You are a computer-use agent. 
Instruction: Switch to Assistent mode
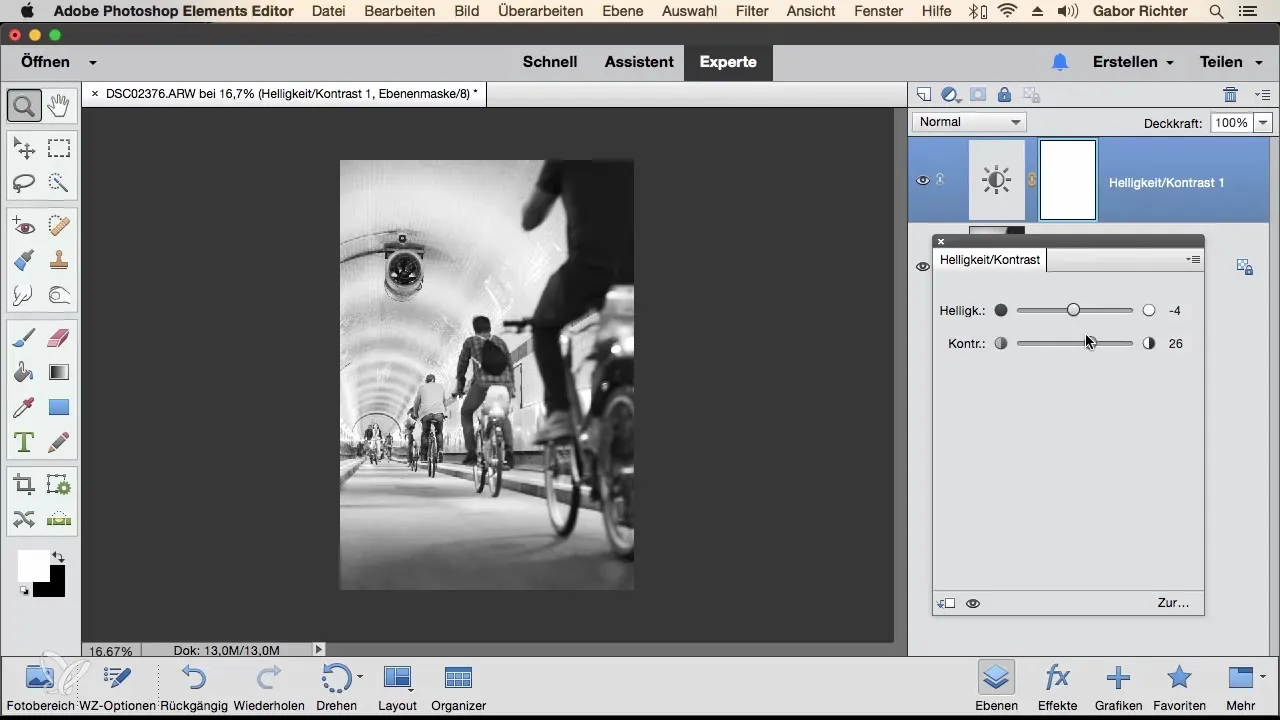[x=639, y=62]
